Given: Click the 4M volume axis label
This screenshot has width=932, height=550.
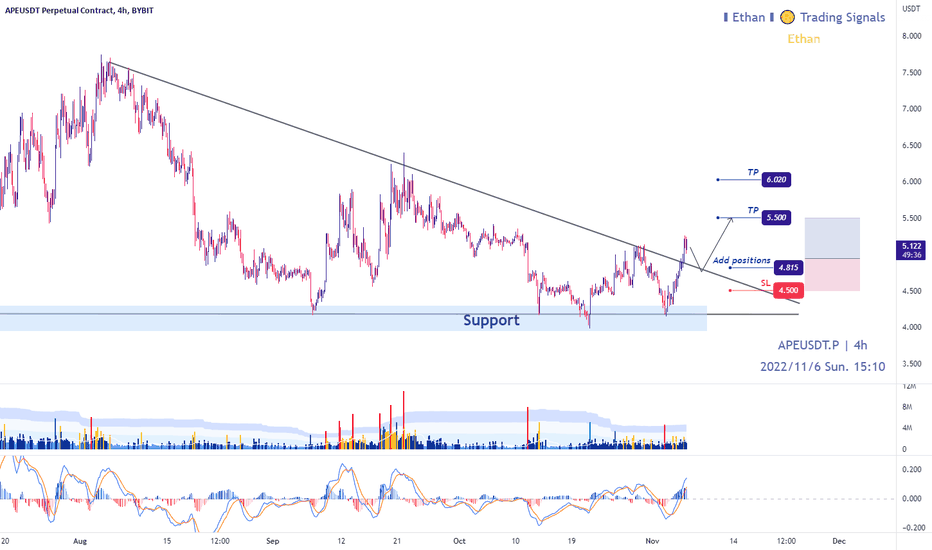Looking at the screenshot, I should coord(907,428).
